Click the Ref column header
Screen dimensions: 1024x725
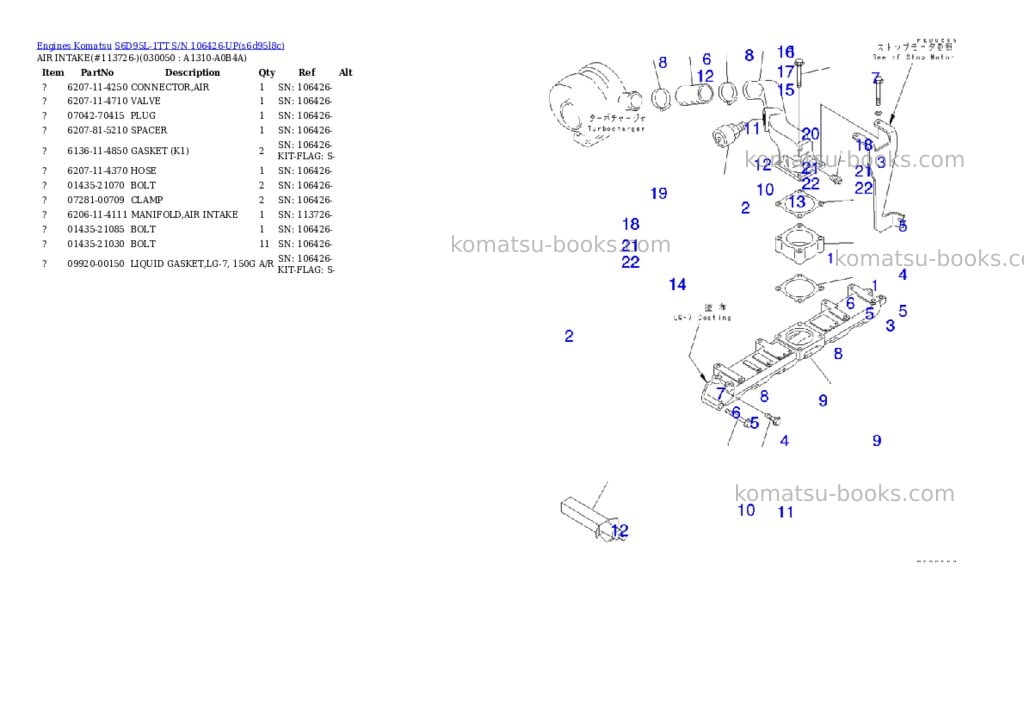click(x=306, y=72)
